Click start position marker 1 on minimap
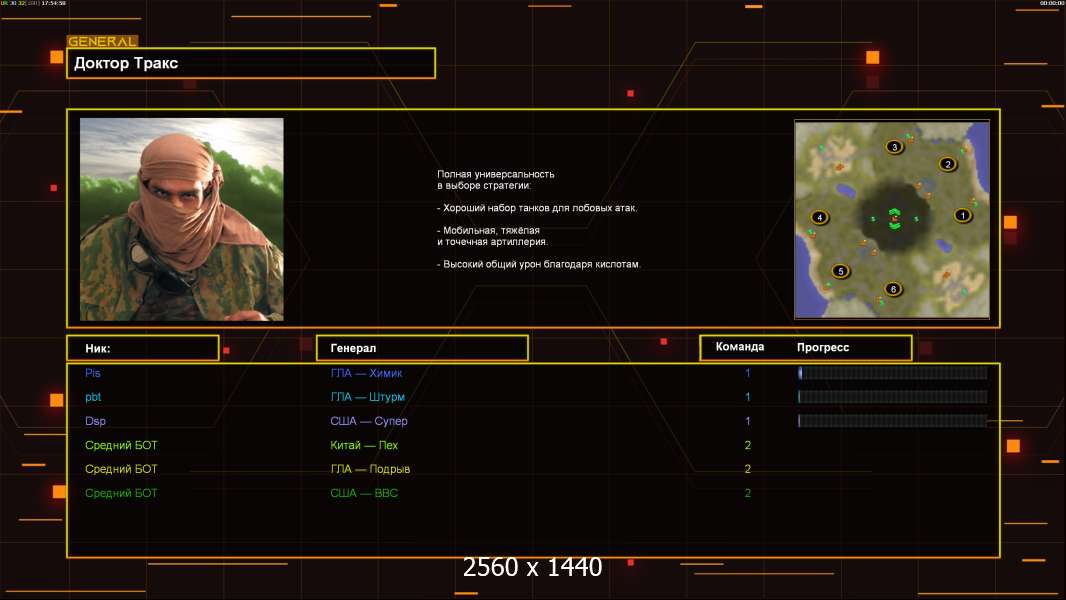1066x600 pixels. coord(963,215)
